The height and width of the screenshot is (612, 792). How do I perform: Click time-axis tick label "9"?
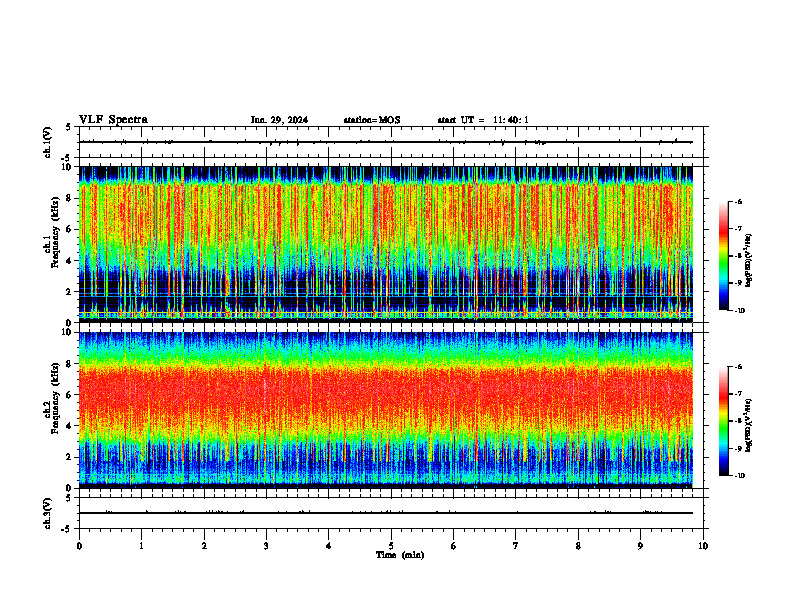coord(640,546)
